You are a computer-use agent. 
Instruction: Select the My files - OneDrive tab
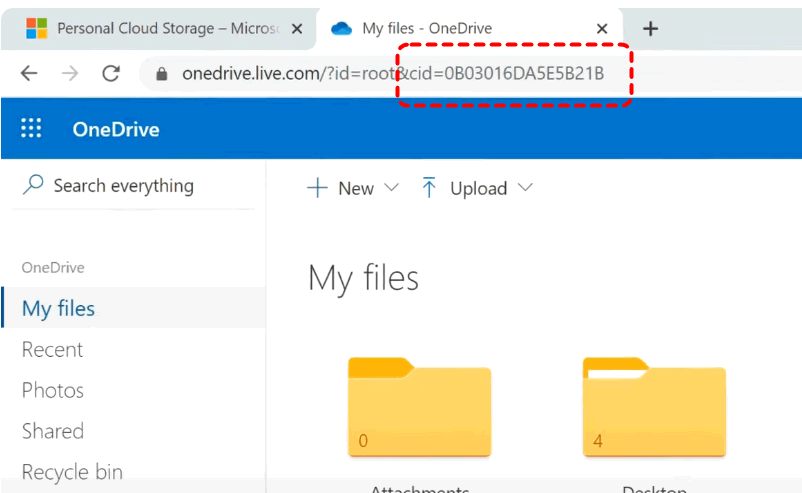pos(470,29)
